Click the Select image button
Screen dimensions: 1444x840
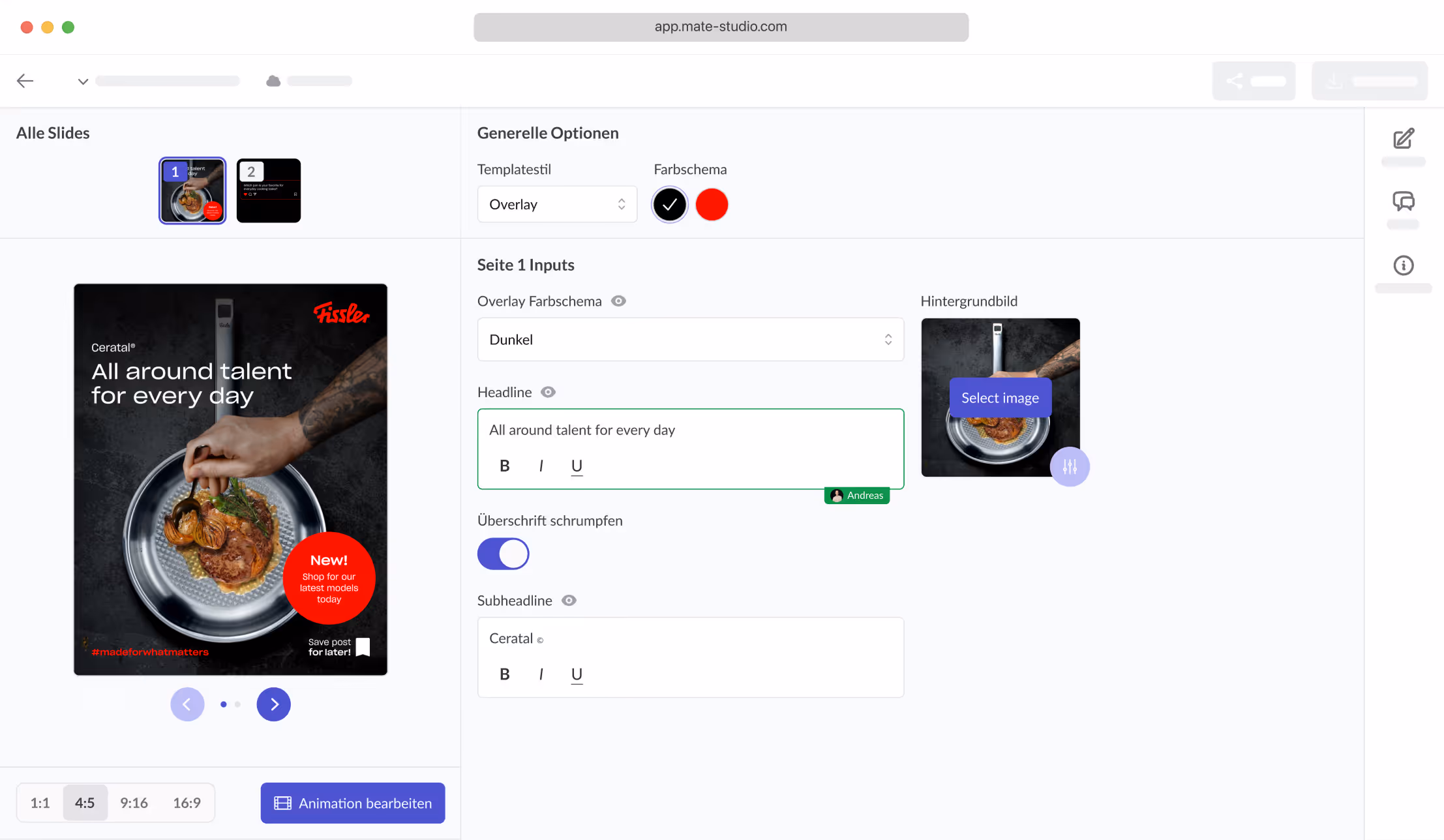1000,398
